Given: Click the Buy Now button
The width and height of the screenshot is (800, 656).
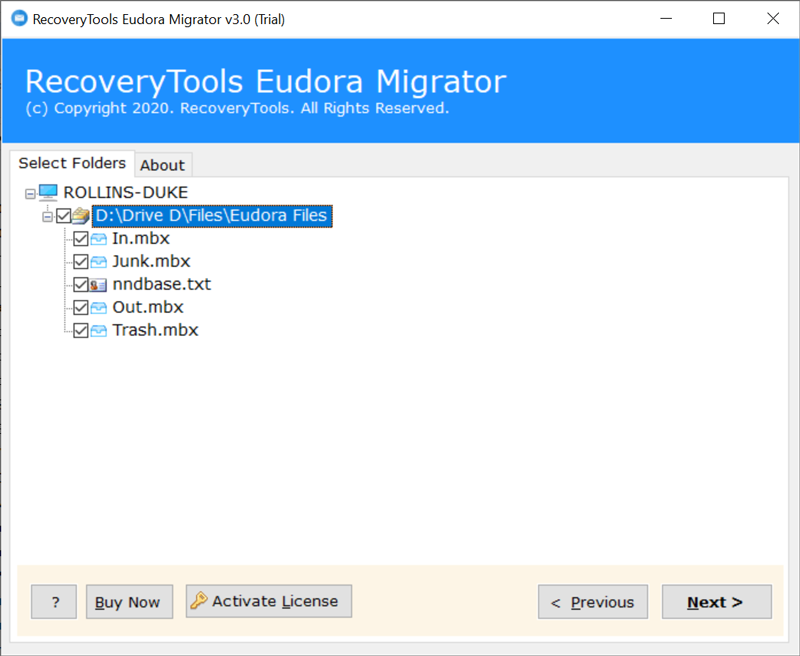Looking at the screenshot, I should tap(129, 602).
